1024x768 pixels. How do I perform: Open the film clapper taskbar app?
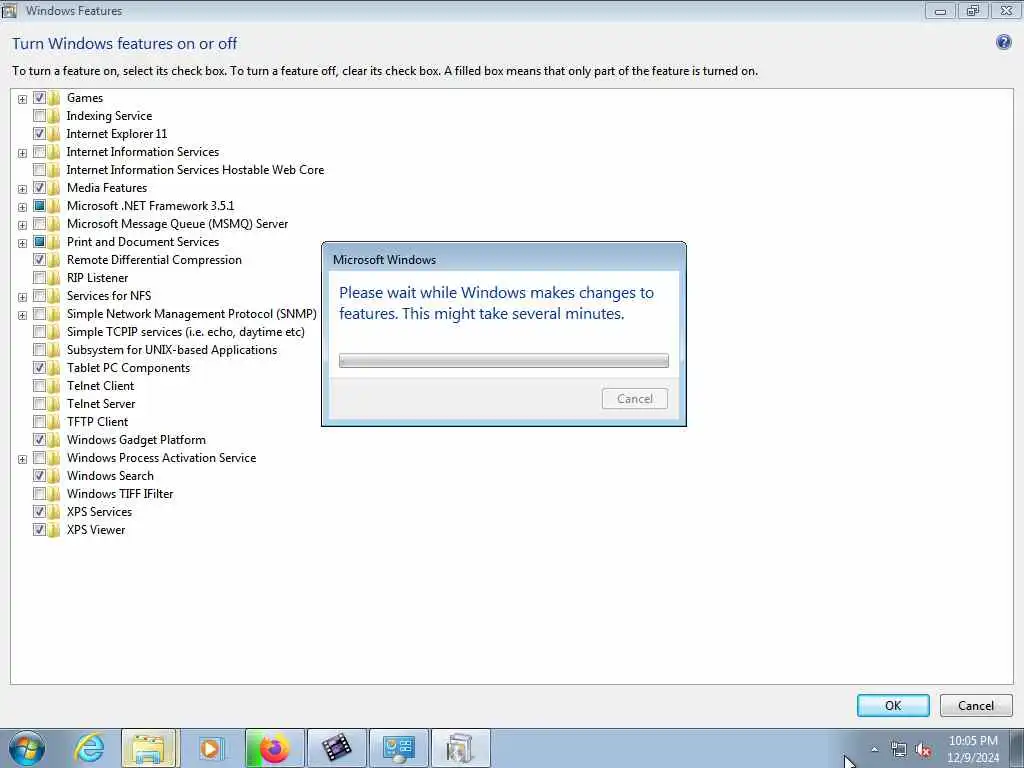coord(336,748)
